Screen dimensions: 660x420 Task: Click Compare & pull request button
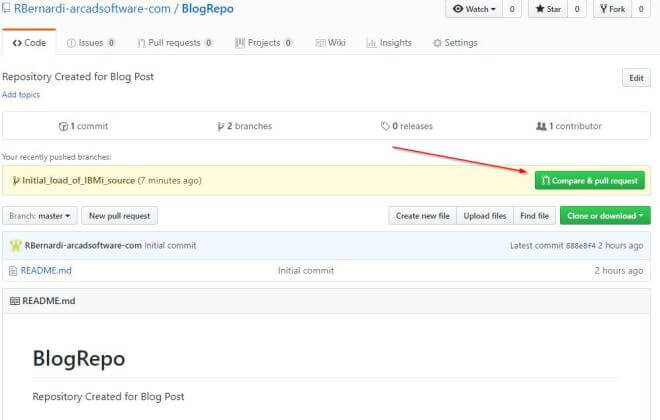point(589,181)
